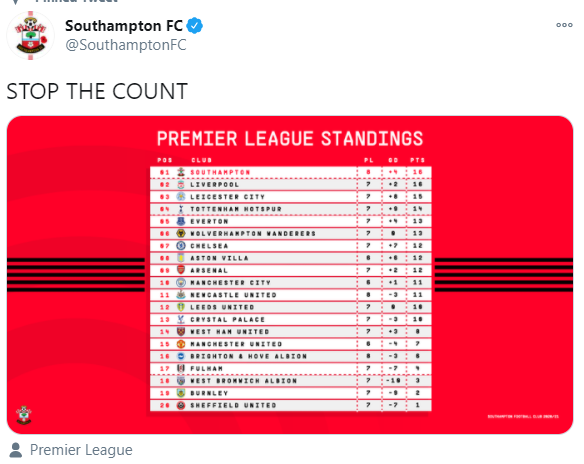Click the Wolverhampton Wanderers crest icon
Viewport: 584px width, 464px height.
pos(181,233)
